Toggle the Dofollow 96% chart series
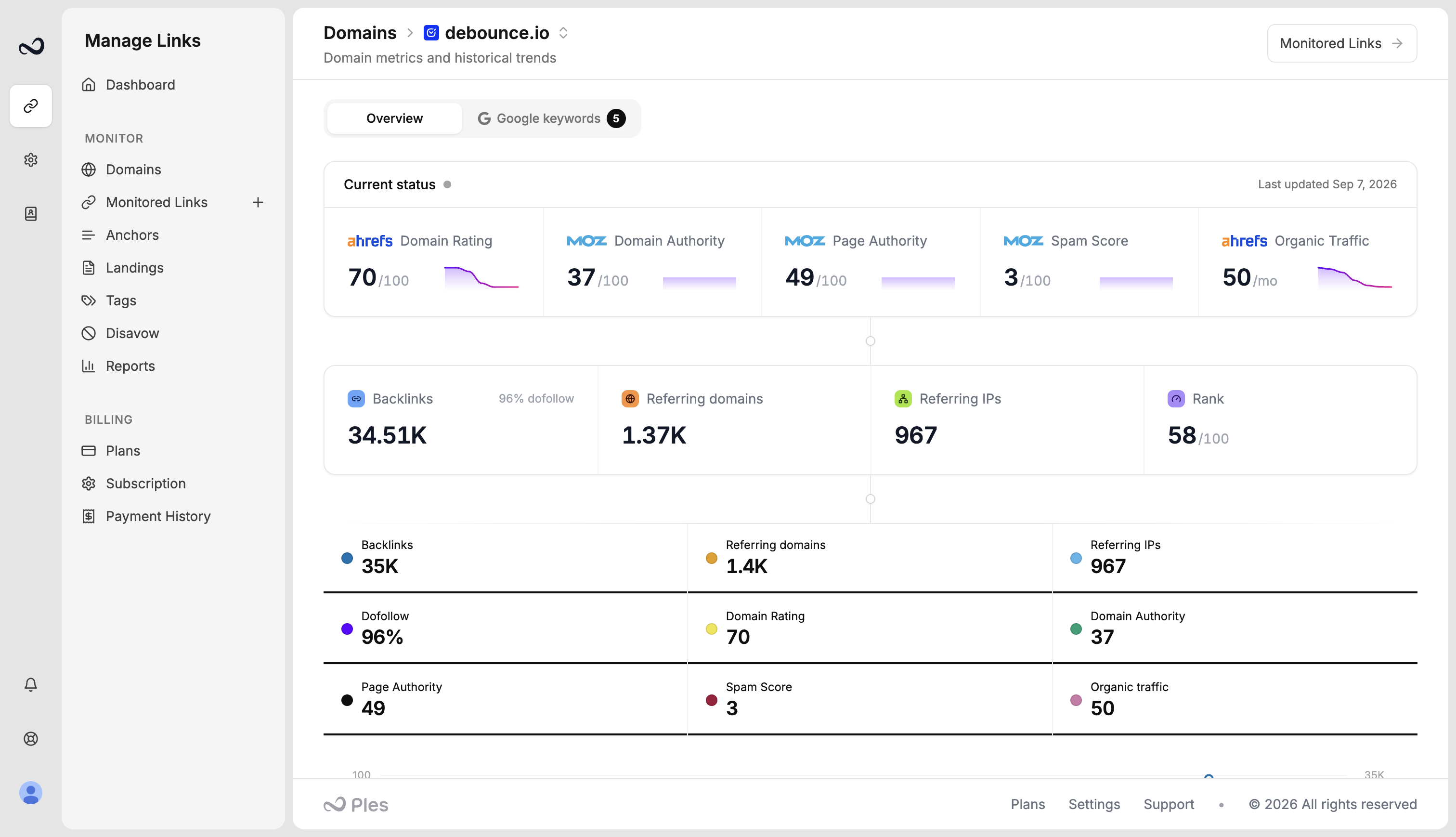 point(506,628)
